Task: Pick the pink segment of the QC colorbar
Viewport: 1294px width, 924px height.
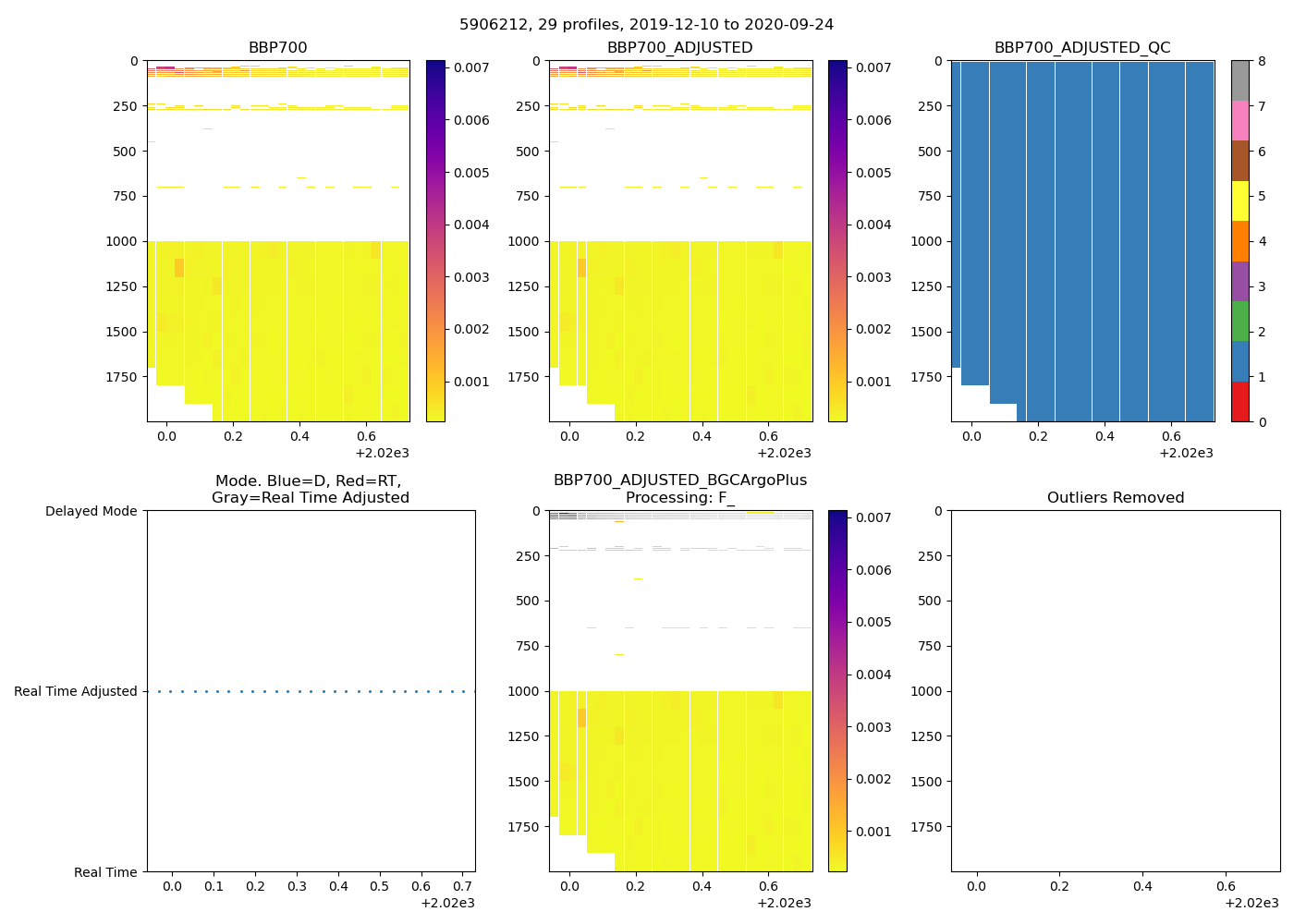Action: [x=1239, y=120]
